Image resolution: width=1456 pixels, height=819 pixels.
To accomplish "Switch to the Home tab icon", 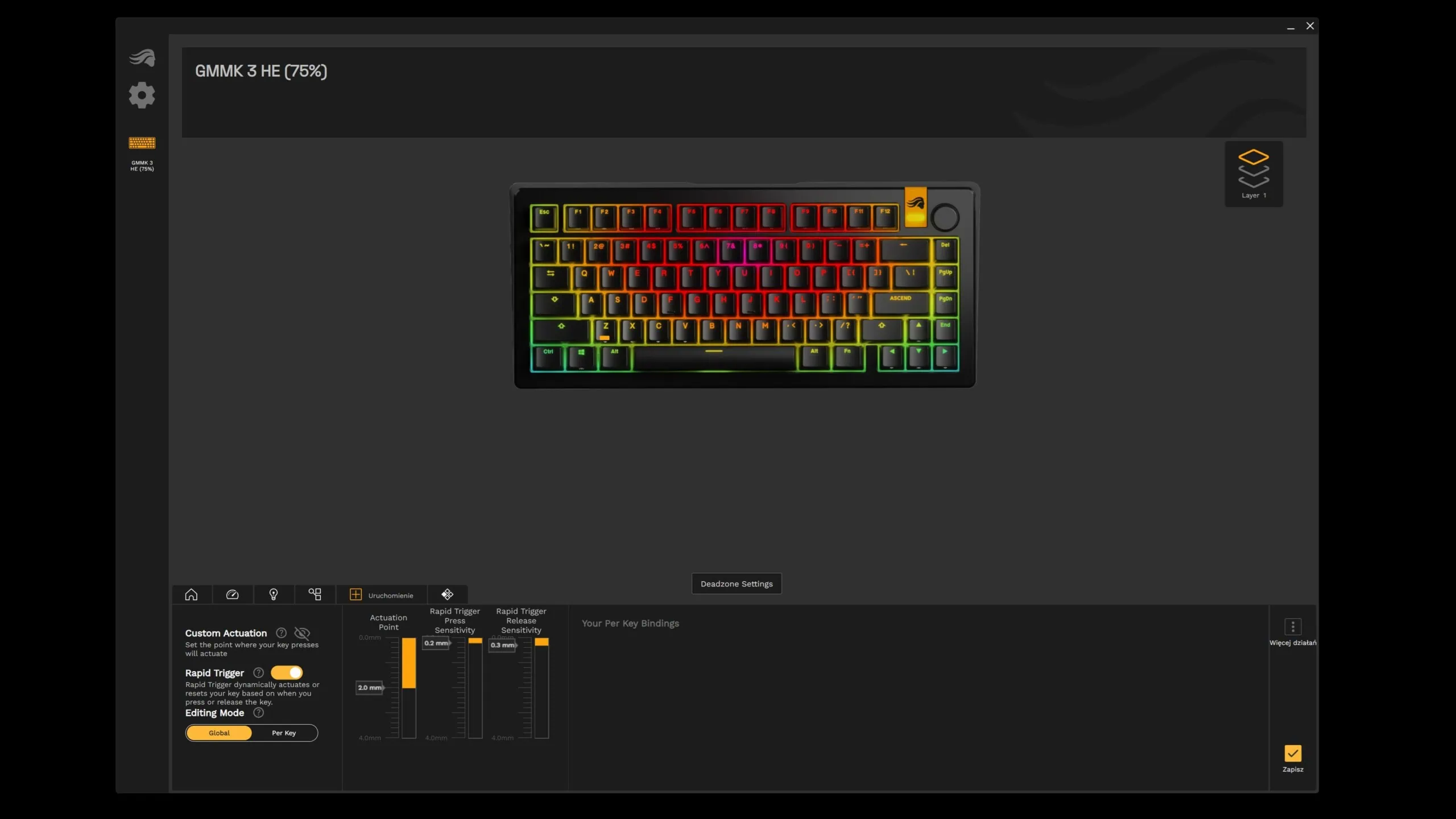I will 192,595.
